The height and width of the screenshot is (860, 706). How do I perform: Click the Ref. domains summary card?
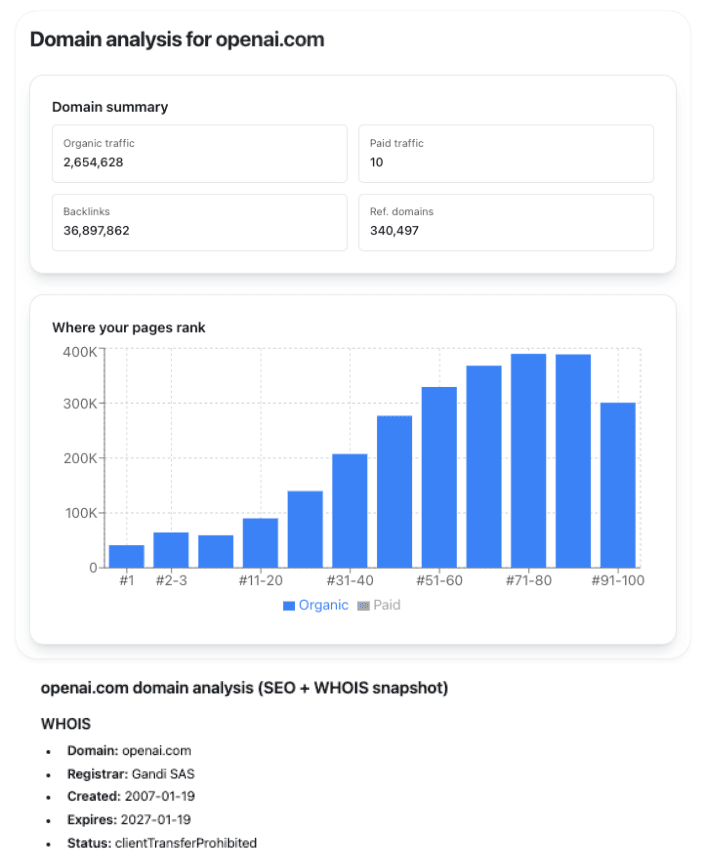[x=506, y=222]
